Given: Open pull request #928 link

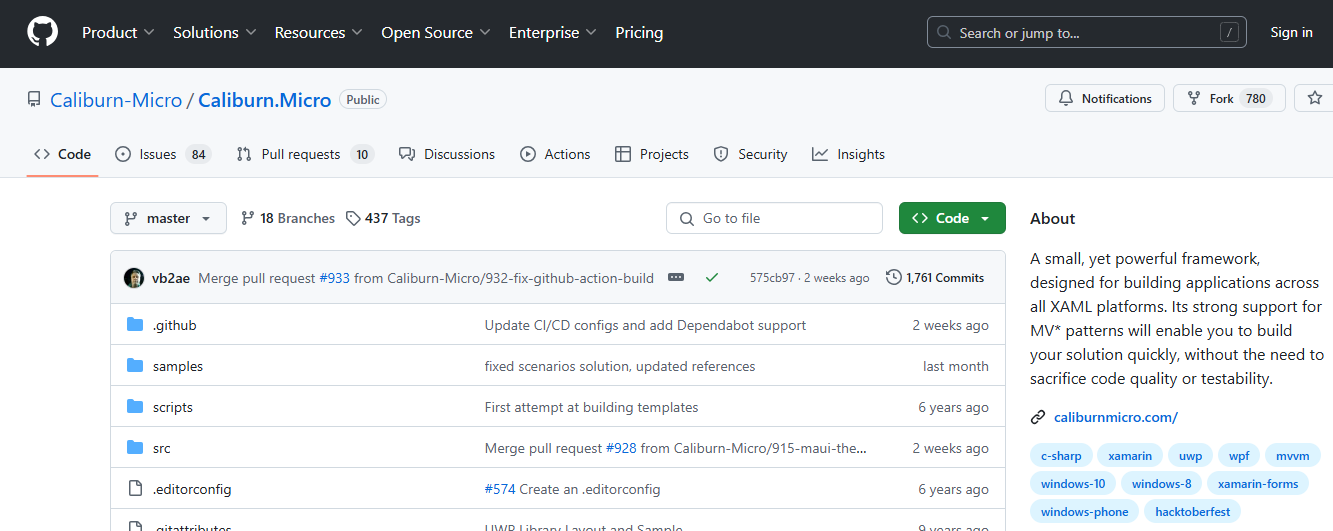Looking at the screenshot, I should (x=621, y=448).
